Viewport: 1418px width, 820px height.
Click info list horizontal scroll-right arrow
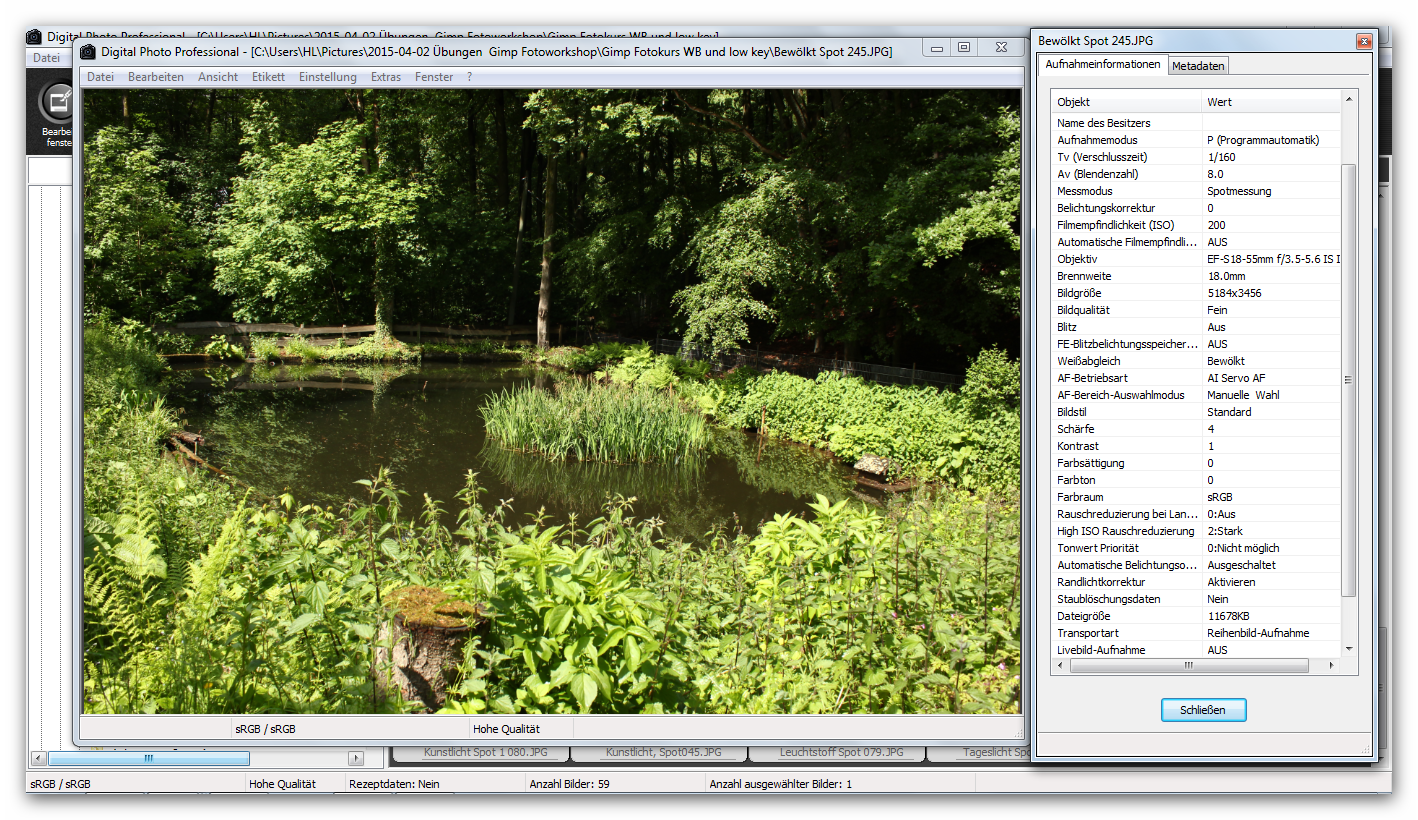point(1333,665)
